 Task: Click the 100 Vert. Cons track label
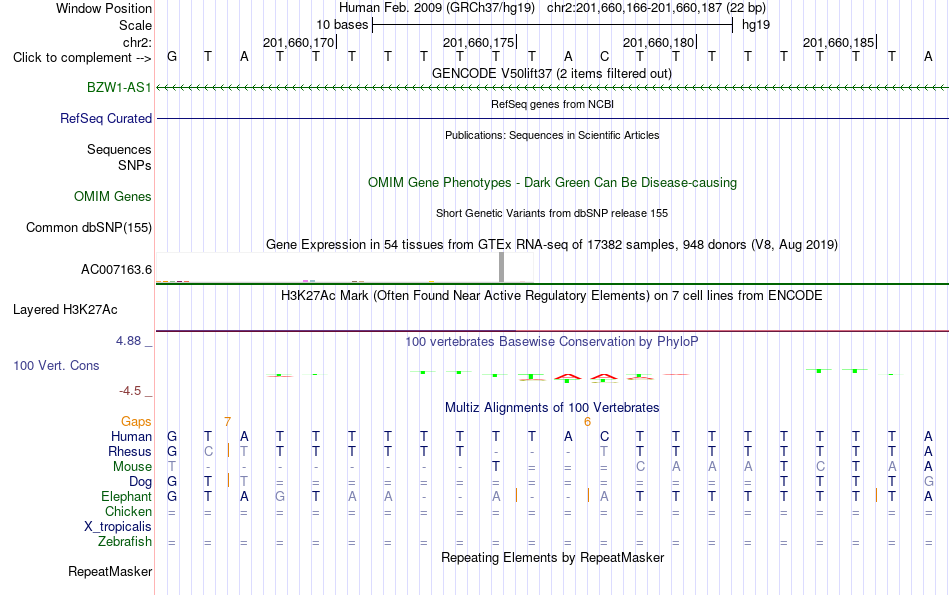coord(56,366)
